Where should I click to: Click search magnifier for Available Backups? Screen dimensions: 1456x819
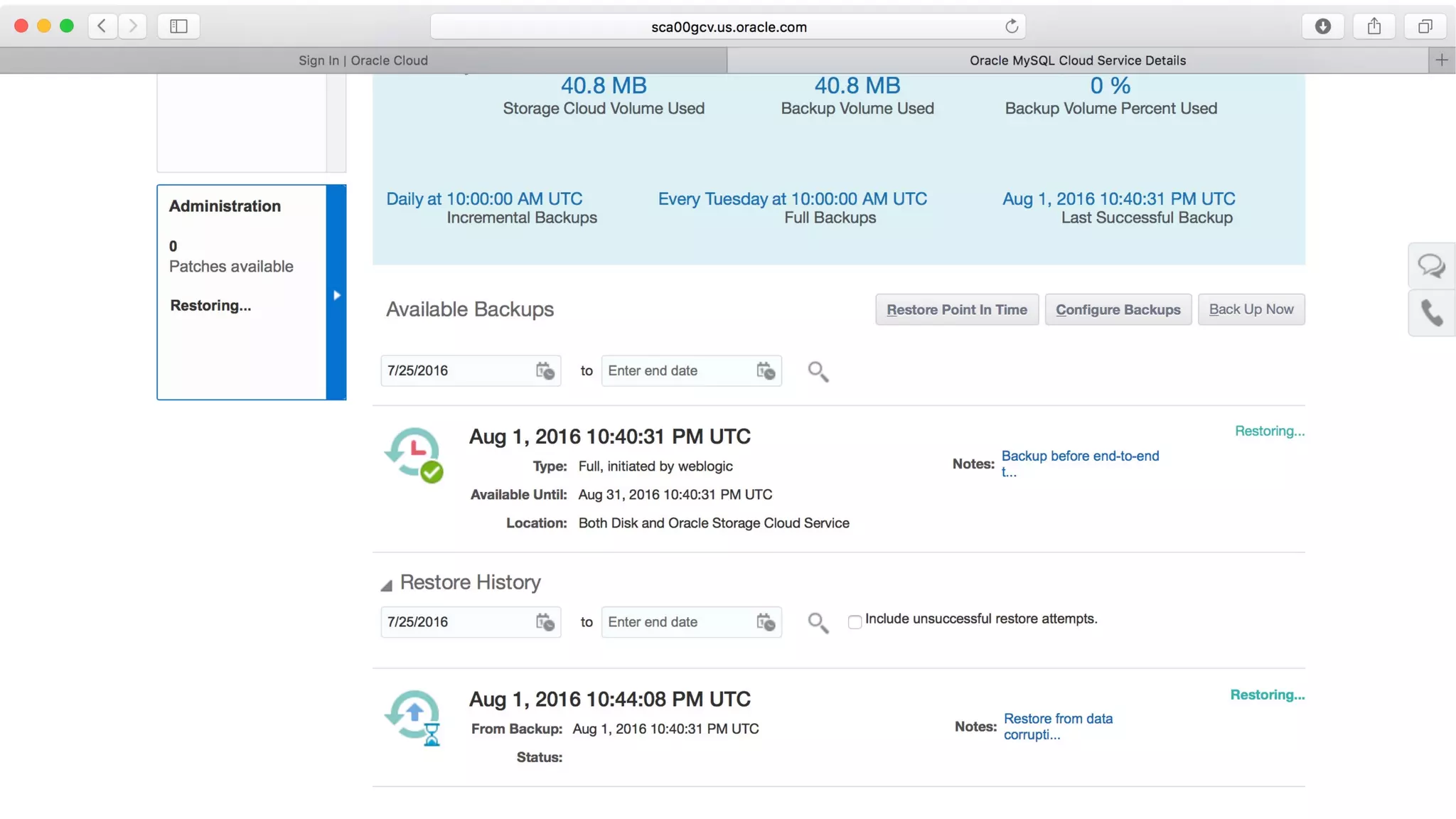pos(818,371)
